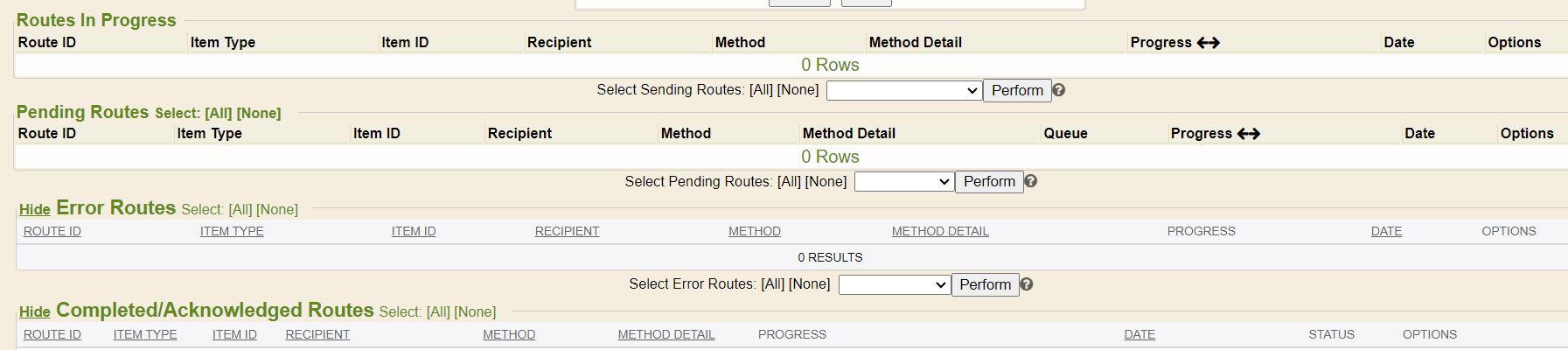This screenshot has height=350, width=1568.
Task: Sort Error Routes by METHOD DETAIL
Action: (x=940, y=232)
